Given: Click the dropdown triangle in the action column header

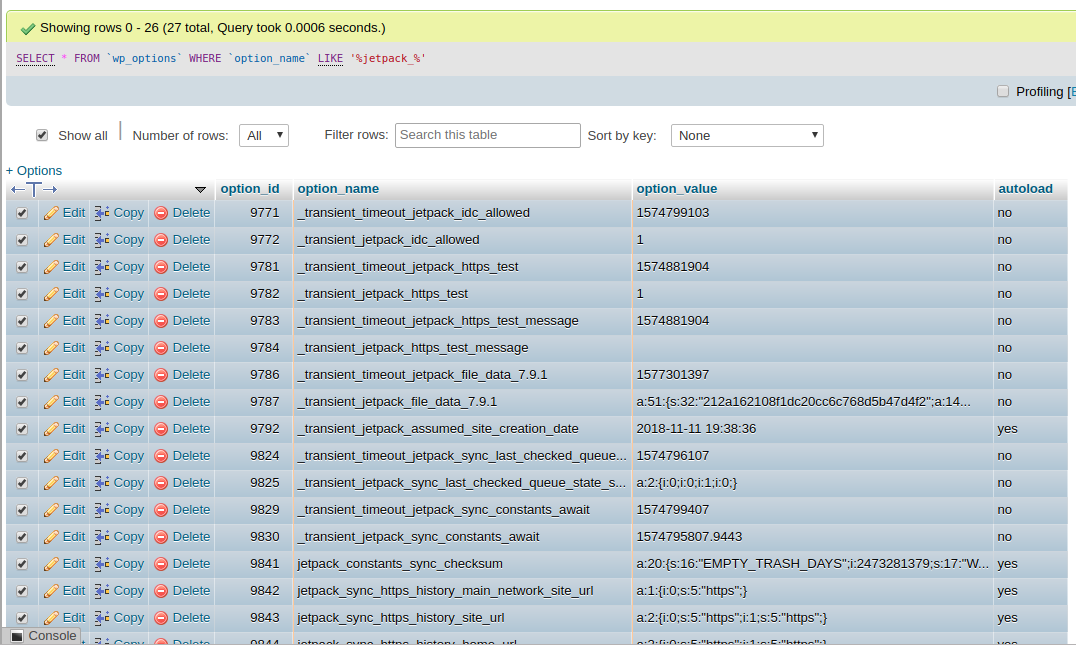Looking at the screenshot, I should click(200, 189).
